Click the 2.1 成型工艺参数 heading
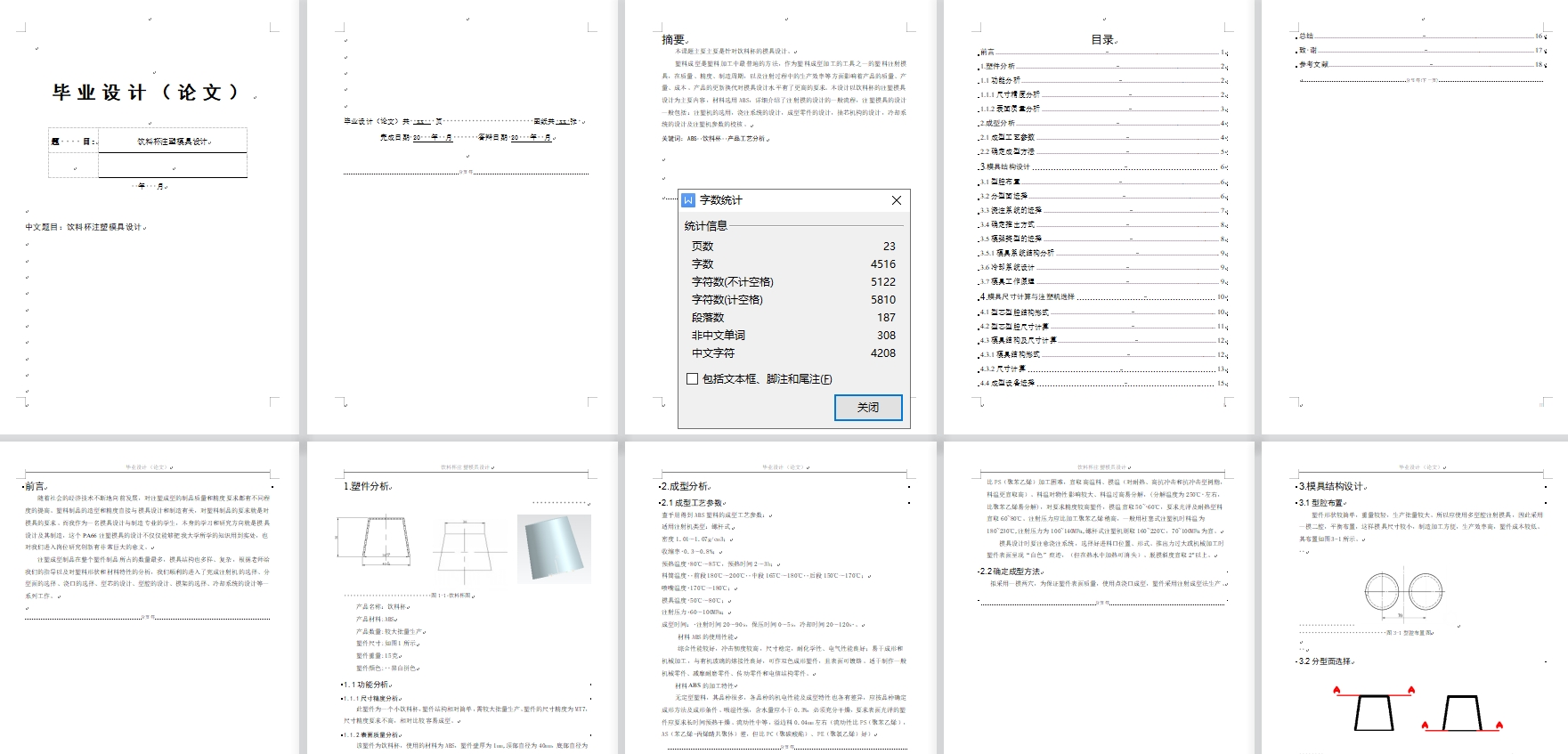 click(692, 503)
